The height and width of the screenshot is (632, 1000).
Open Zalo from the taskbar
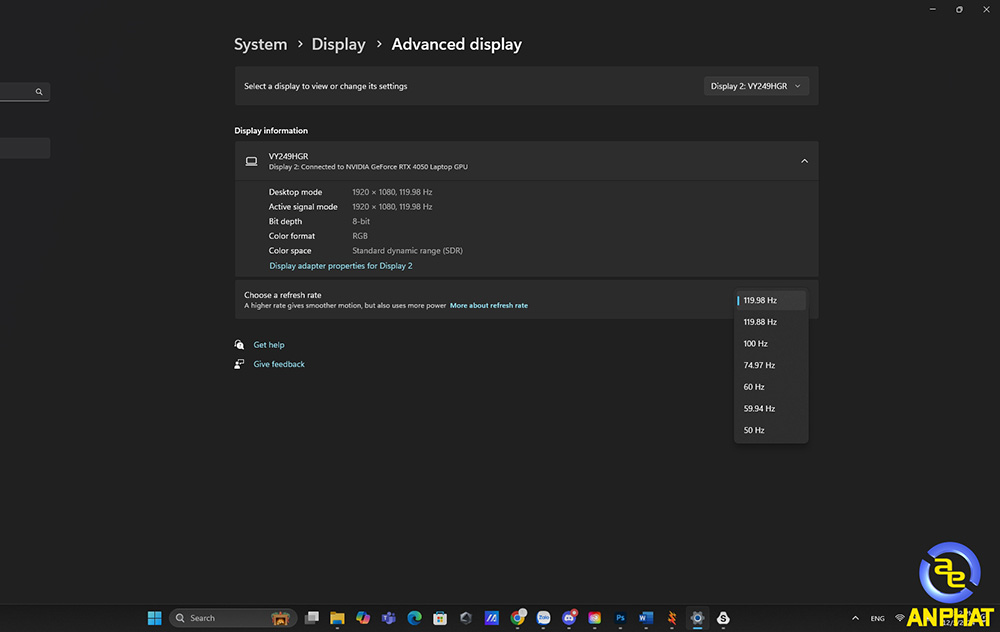click(x=543, y=618)
